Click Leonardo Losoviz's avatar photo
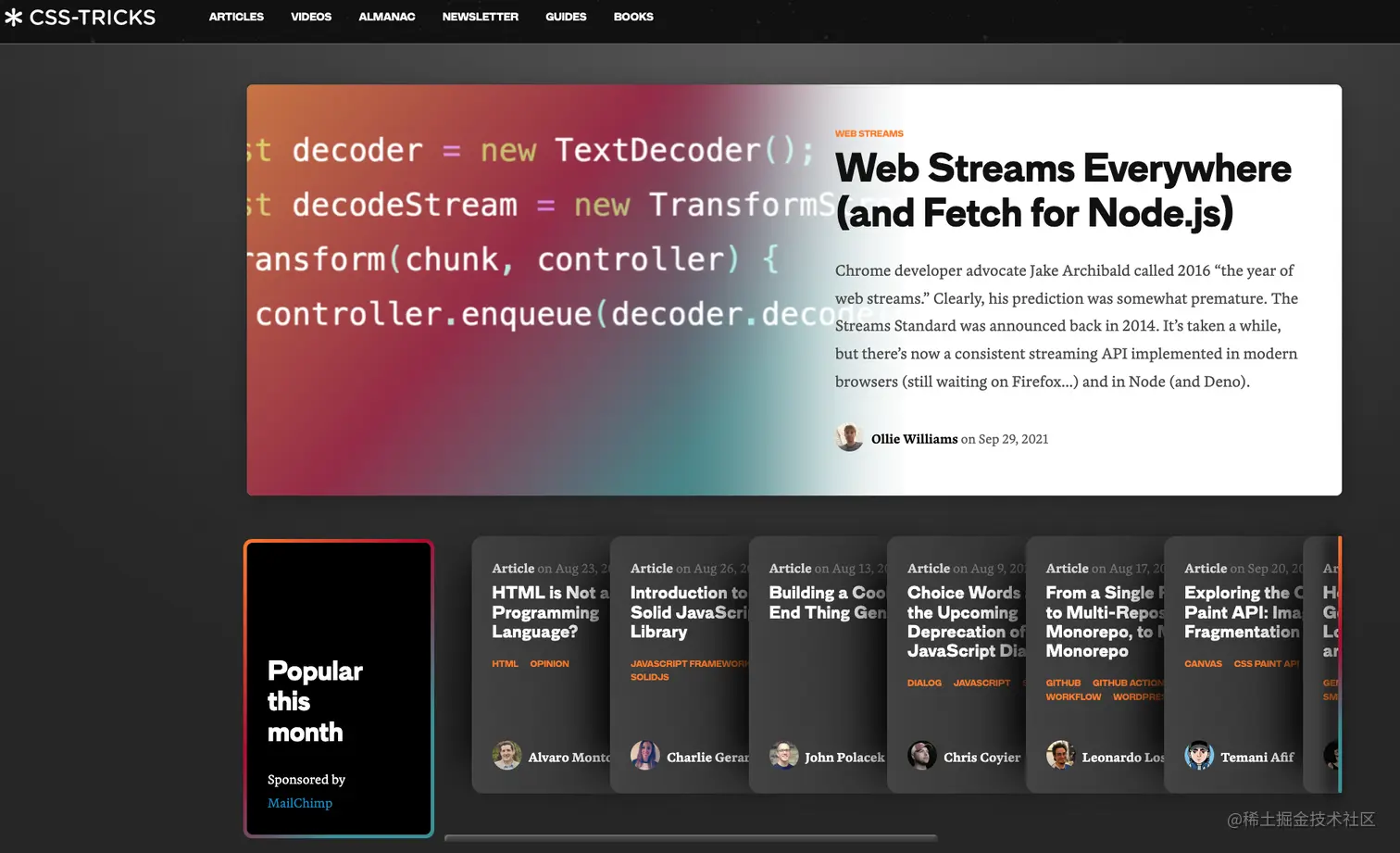 1060,756
